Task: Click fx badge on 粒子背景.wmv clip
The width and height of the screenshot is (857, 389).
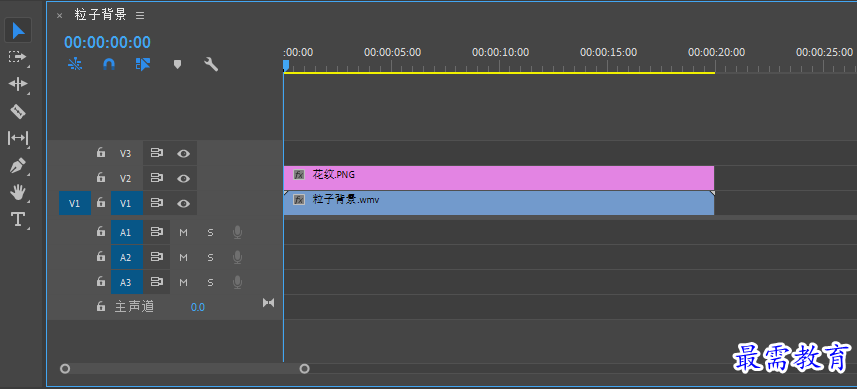Action: click(x=299, y=200)
